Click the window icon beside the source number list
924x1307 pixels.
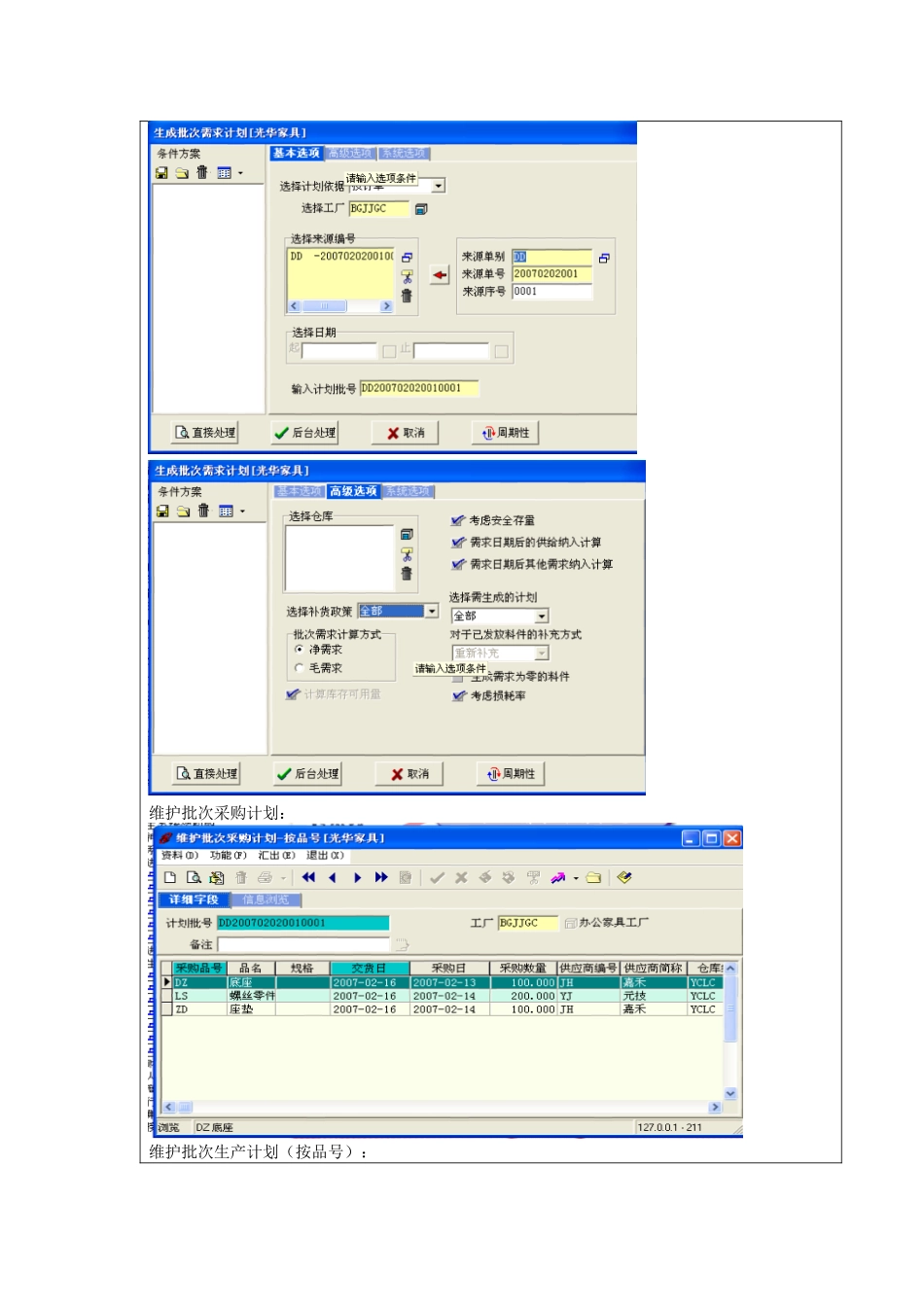coord(407,258)
